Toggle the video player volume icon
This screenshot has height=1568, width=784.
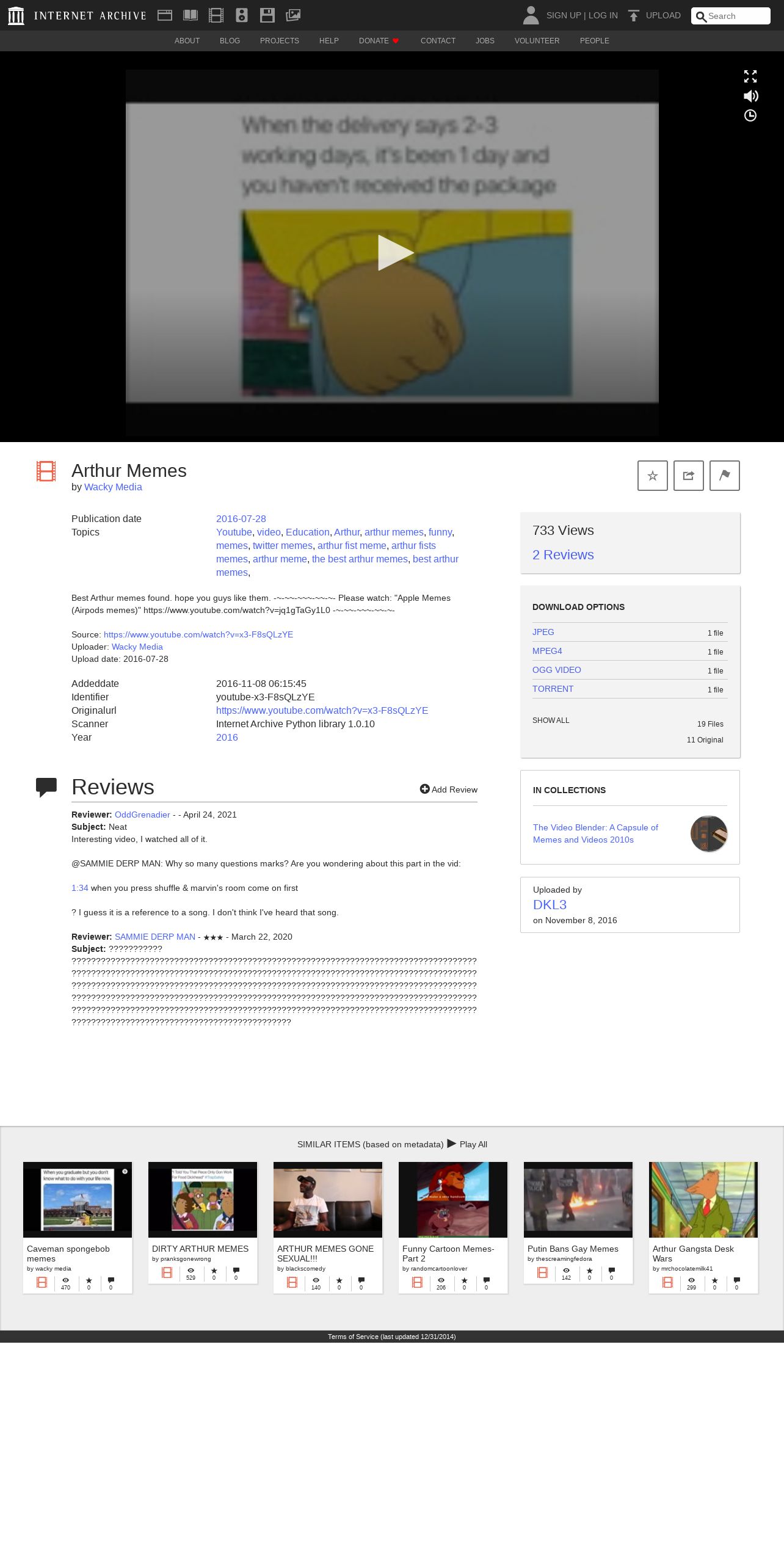[750, 96]
